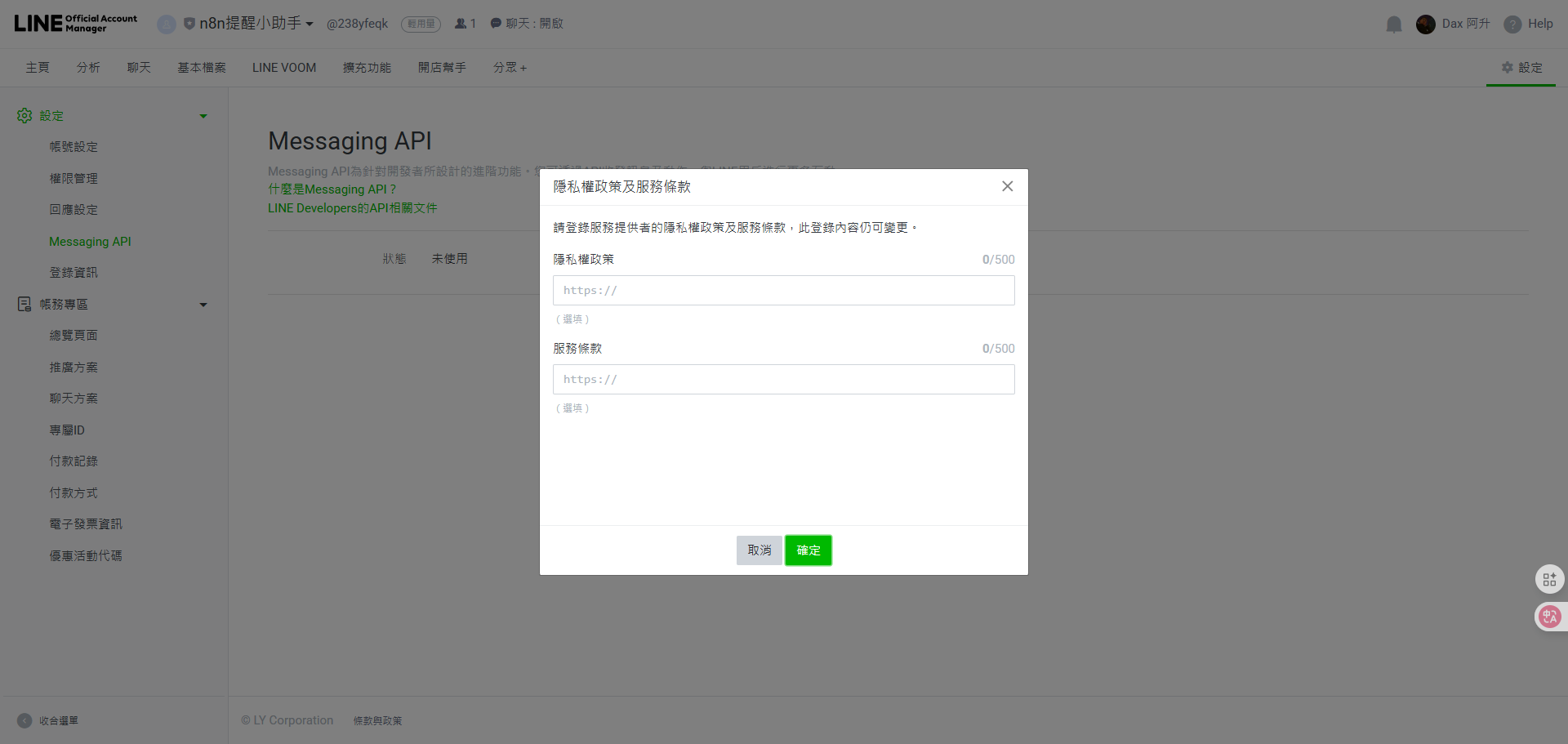Image resolution: width=1568 pixels, height=744 pixels.
Task: Click the friends count person icon
Action: 460,24
